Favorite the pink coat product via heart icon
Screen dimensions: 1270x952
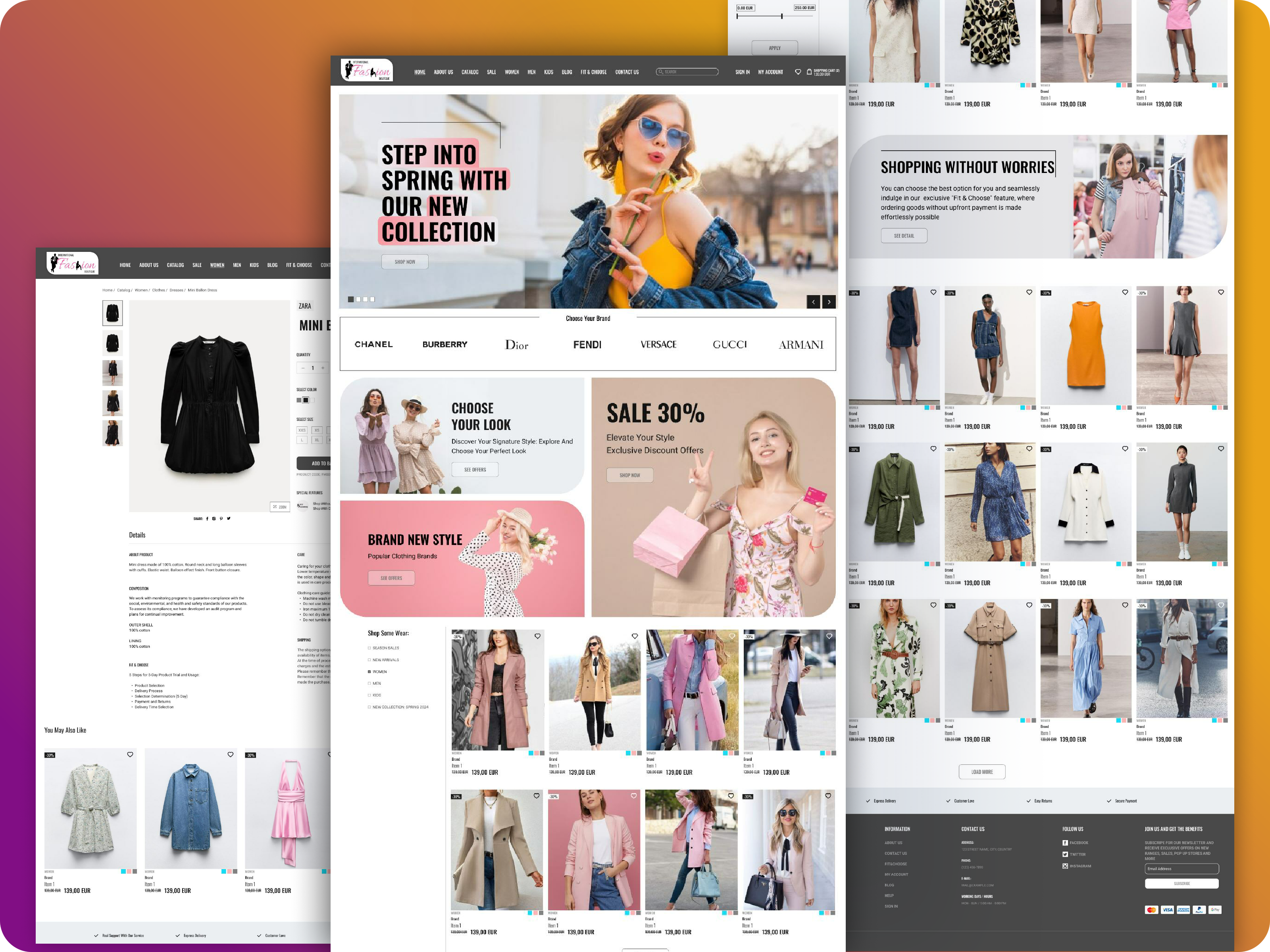(538, 636)
